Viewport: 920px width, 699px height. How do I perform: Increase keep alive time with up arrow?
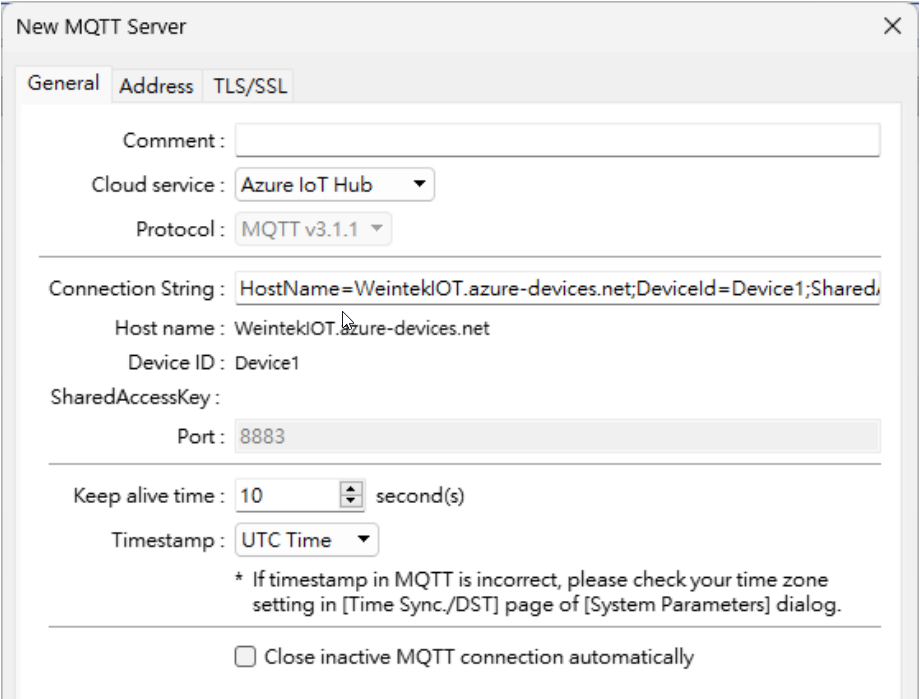click(351, 489)
